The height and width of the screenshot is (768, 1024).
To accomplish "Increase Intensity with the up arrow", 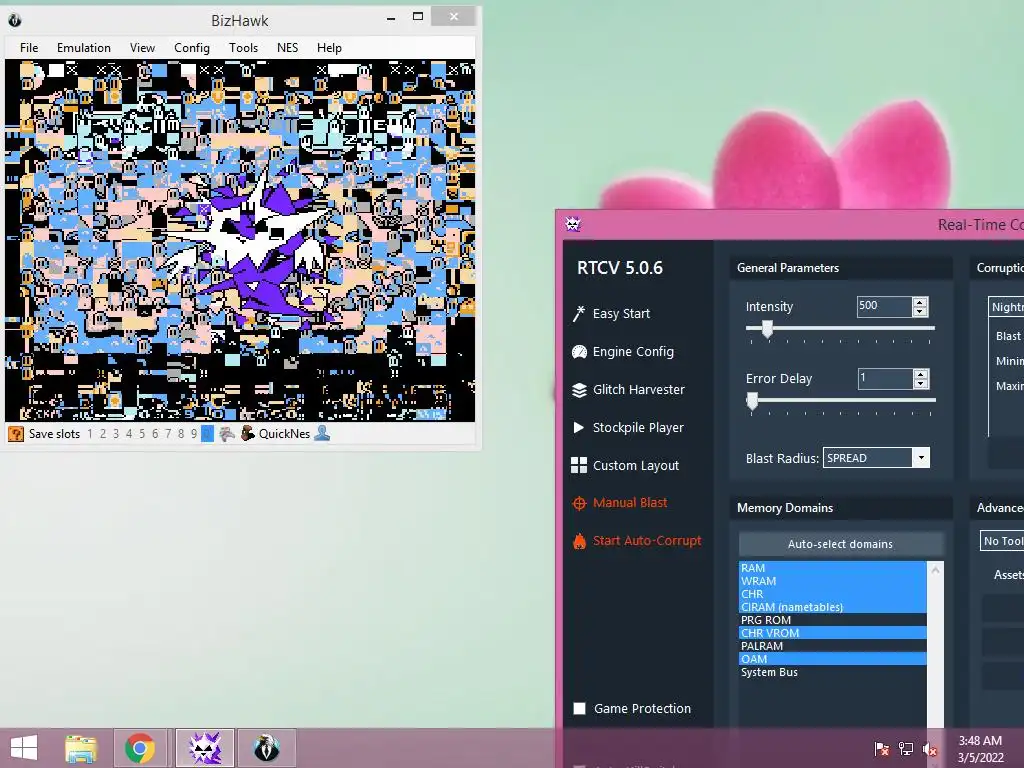I will [920, 302].
